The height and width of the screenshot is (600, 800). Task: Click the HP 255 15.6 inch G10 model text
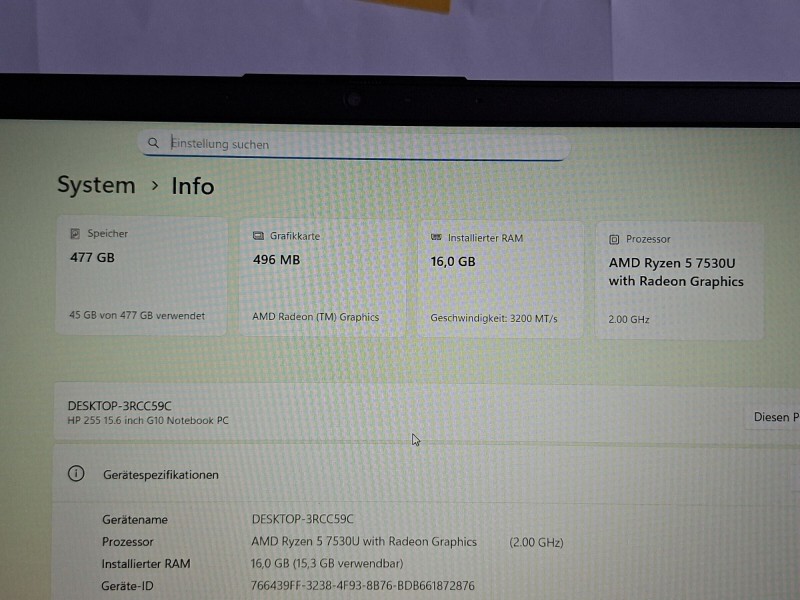148,421
